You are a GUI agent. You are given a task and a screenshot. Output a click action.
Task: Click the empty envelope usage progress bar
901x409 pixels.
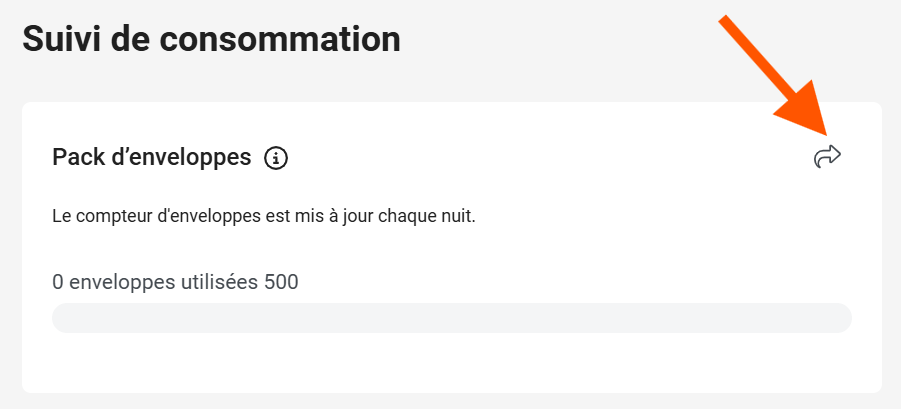[x=451, y=318]
